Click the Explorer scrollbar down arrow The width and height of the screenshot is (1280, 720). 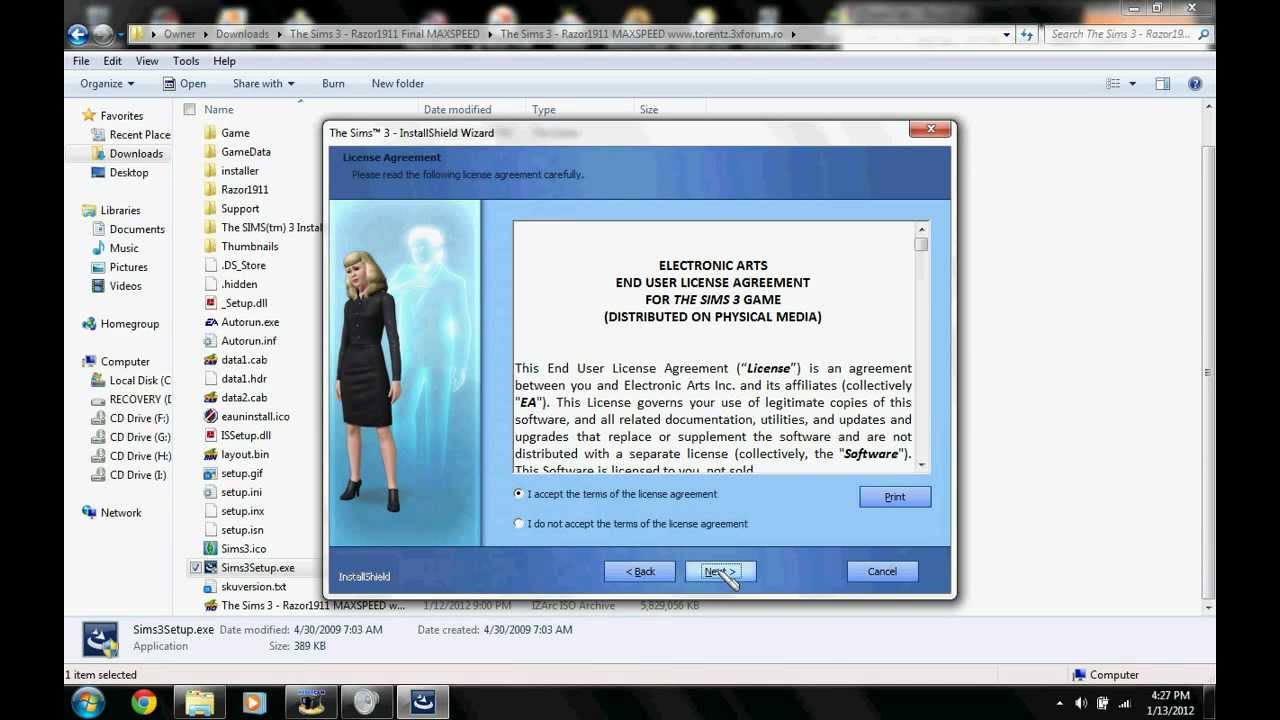1209,607
